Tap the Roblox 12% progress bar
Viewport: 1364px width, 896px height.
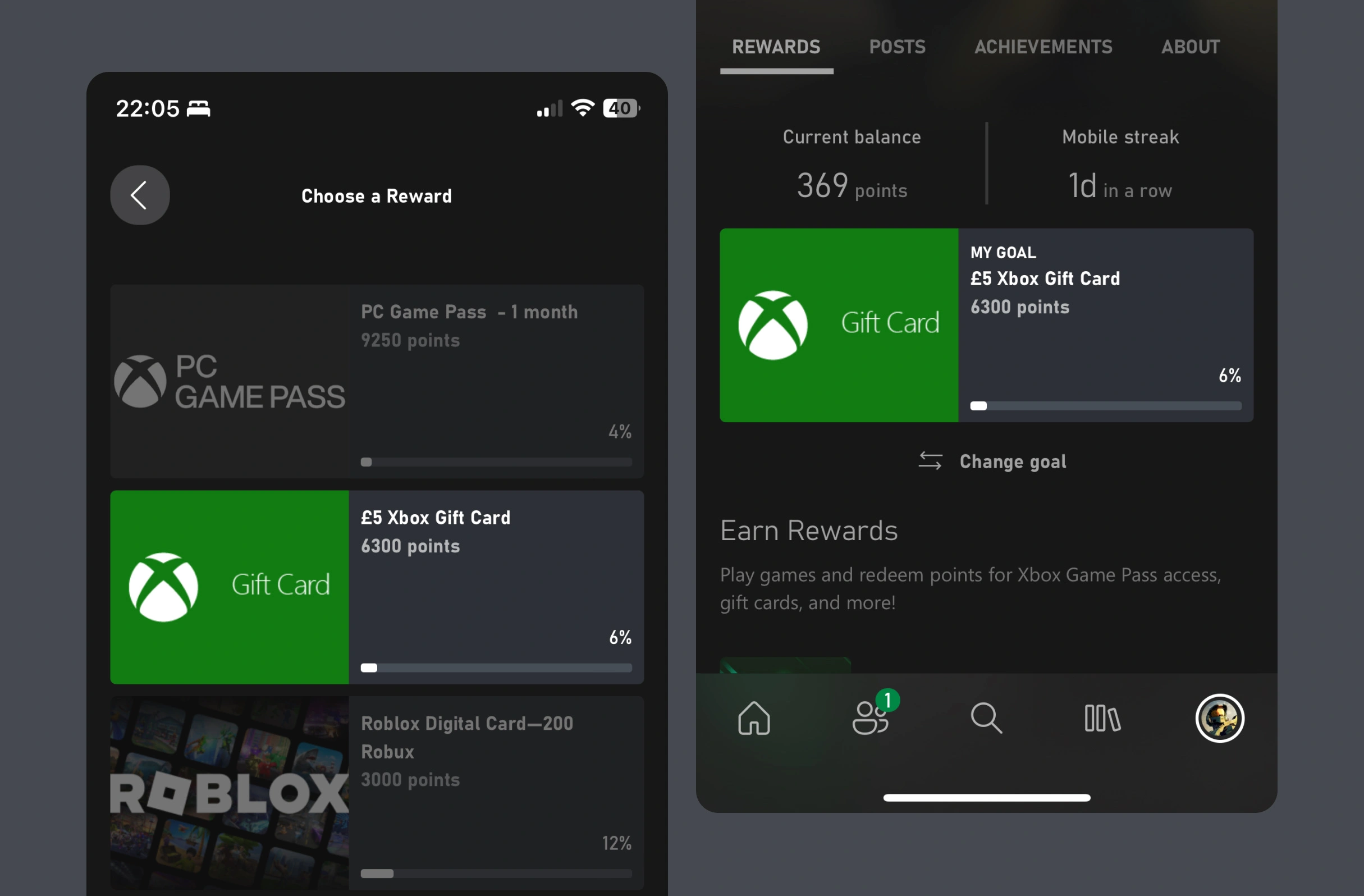tap(496, 874)
